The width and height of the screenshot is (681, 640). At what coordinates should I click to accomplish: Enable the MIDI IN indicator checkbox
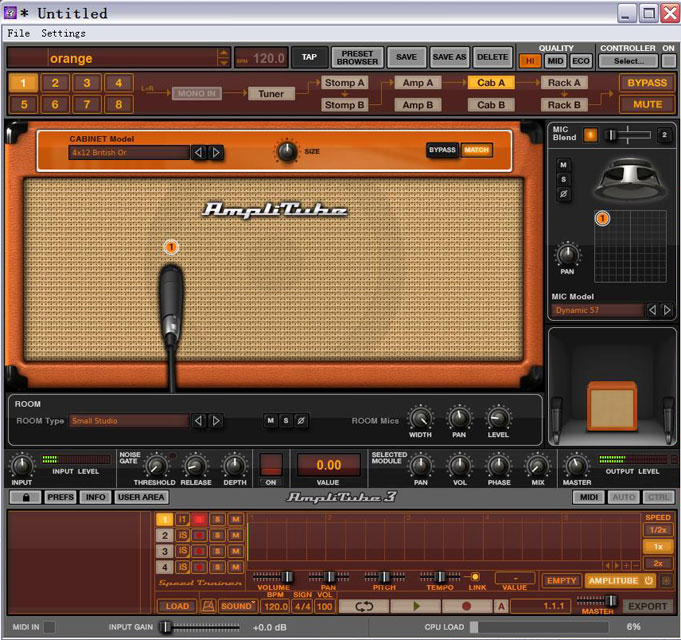pyautogui.click(x=49, y=627)
